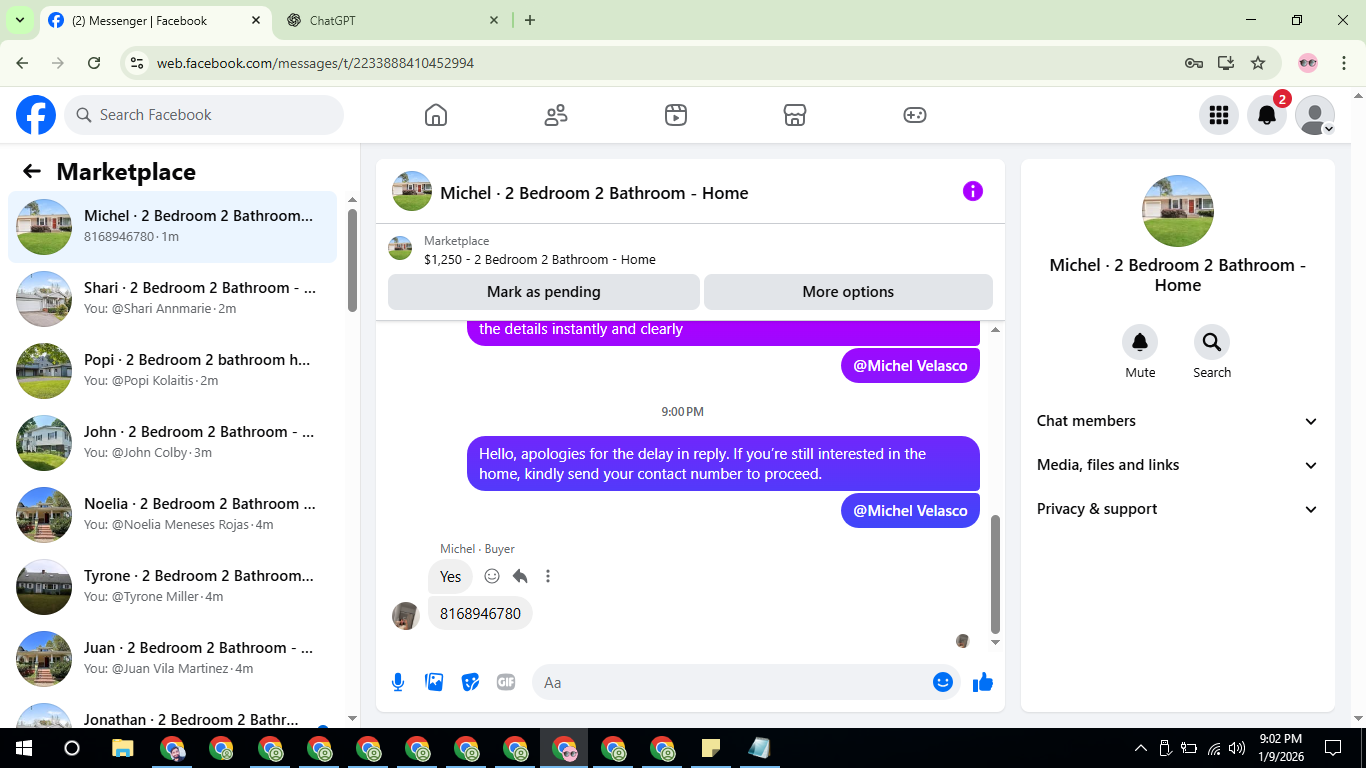Viewport: 1366px width, 768px height.
Task: Open the tab search dropdown arrow
Action: [x=19, y=20]
